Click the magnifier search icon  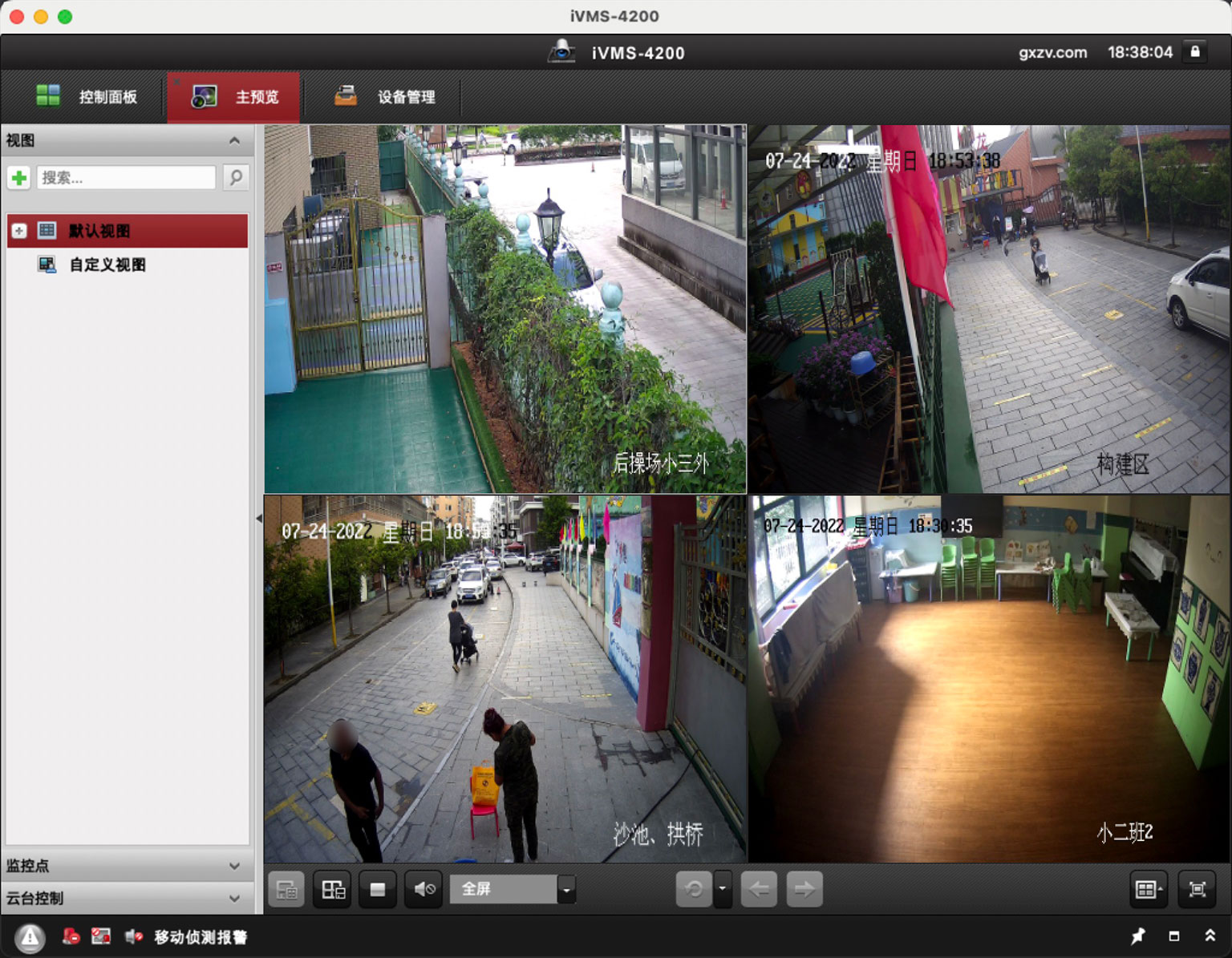(x=236, y=177)
